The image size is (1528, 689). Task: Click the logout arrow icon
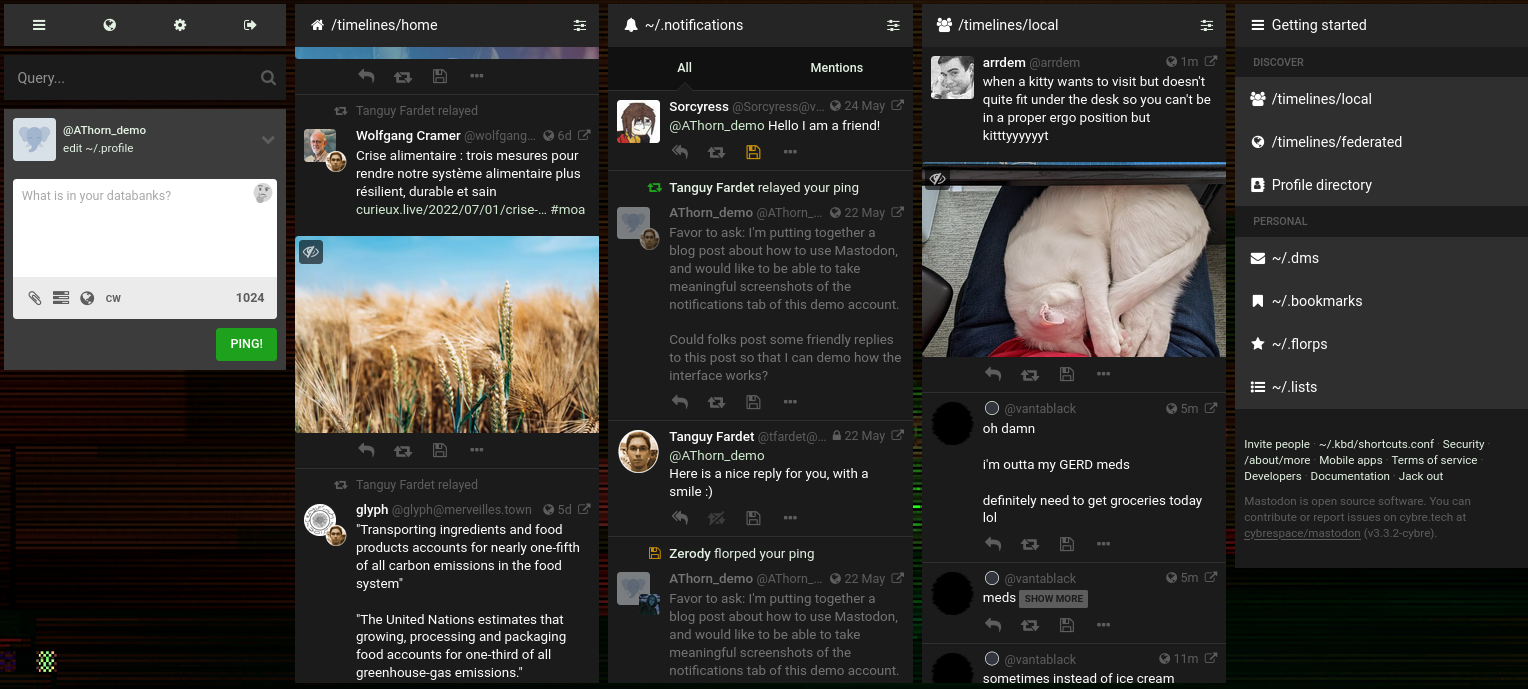(250, 25)
